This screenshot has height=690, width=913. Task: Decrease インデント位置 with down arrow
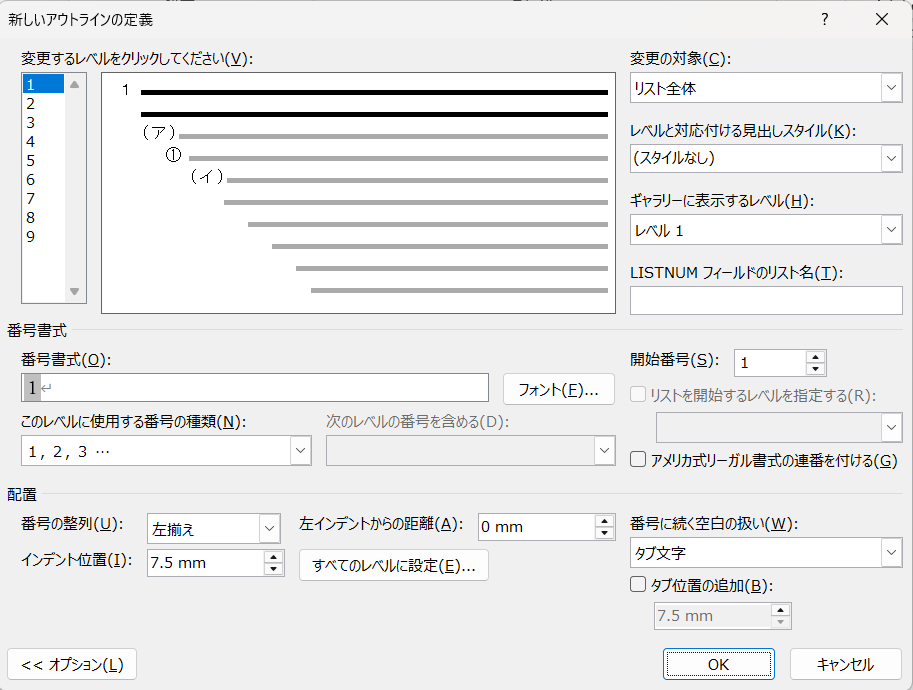point(274,569)
